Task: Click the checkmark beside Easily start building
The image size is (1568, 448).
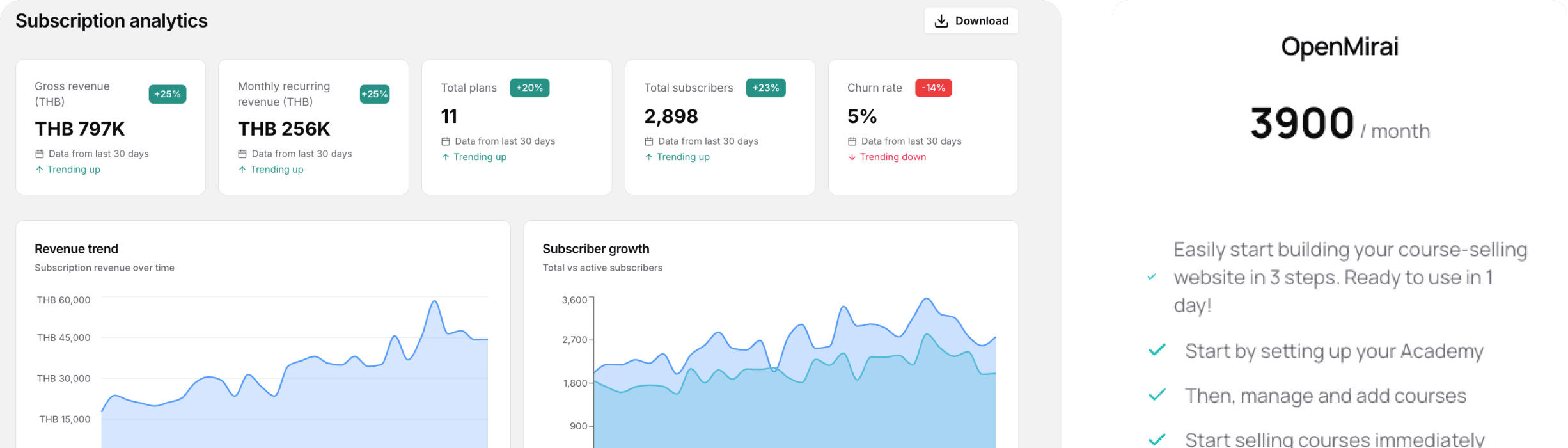Action: [x=1152, y=277]
